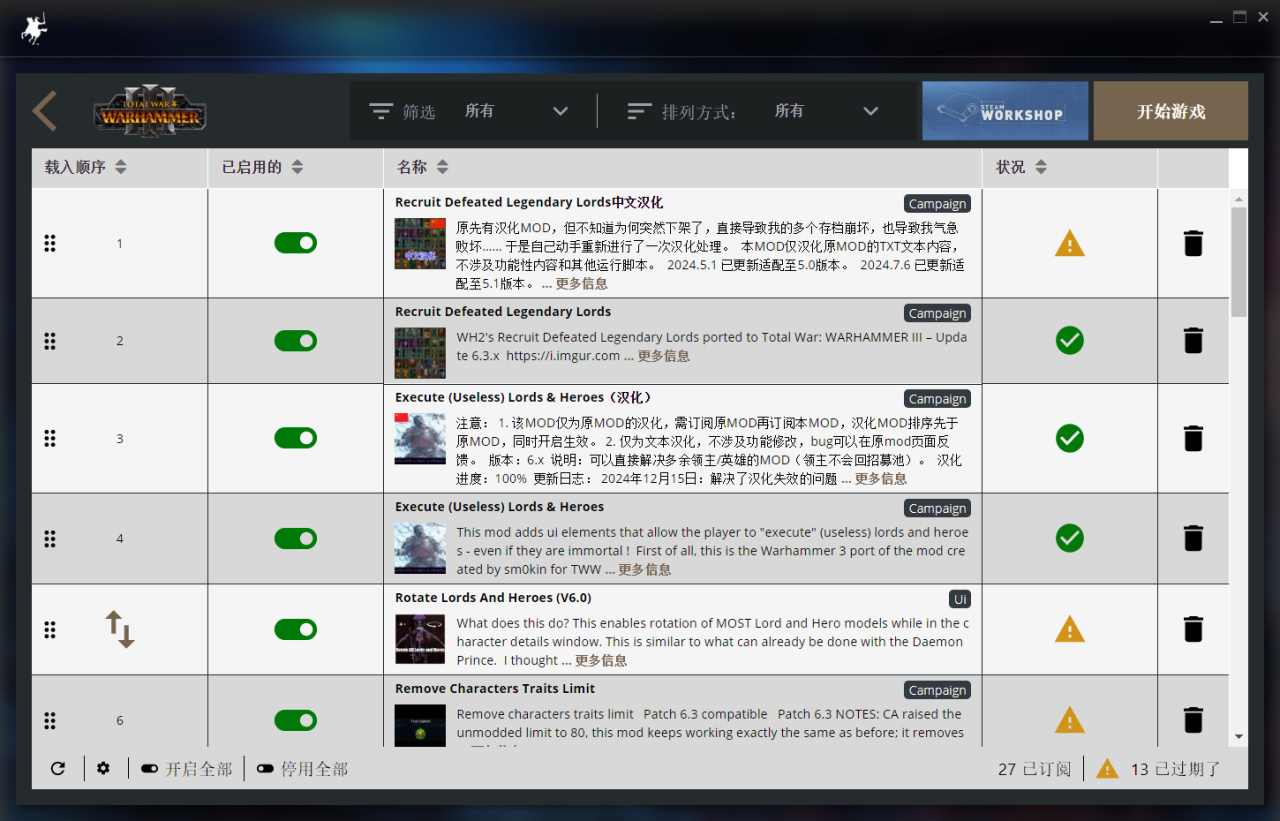Delete the Execute (Useless) Lords & Heroes（汉化）mod

pos(1193,438)
